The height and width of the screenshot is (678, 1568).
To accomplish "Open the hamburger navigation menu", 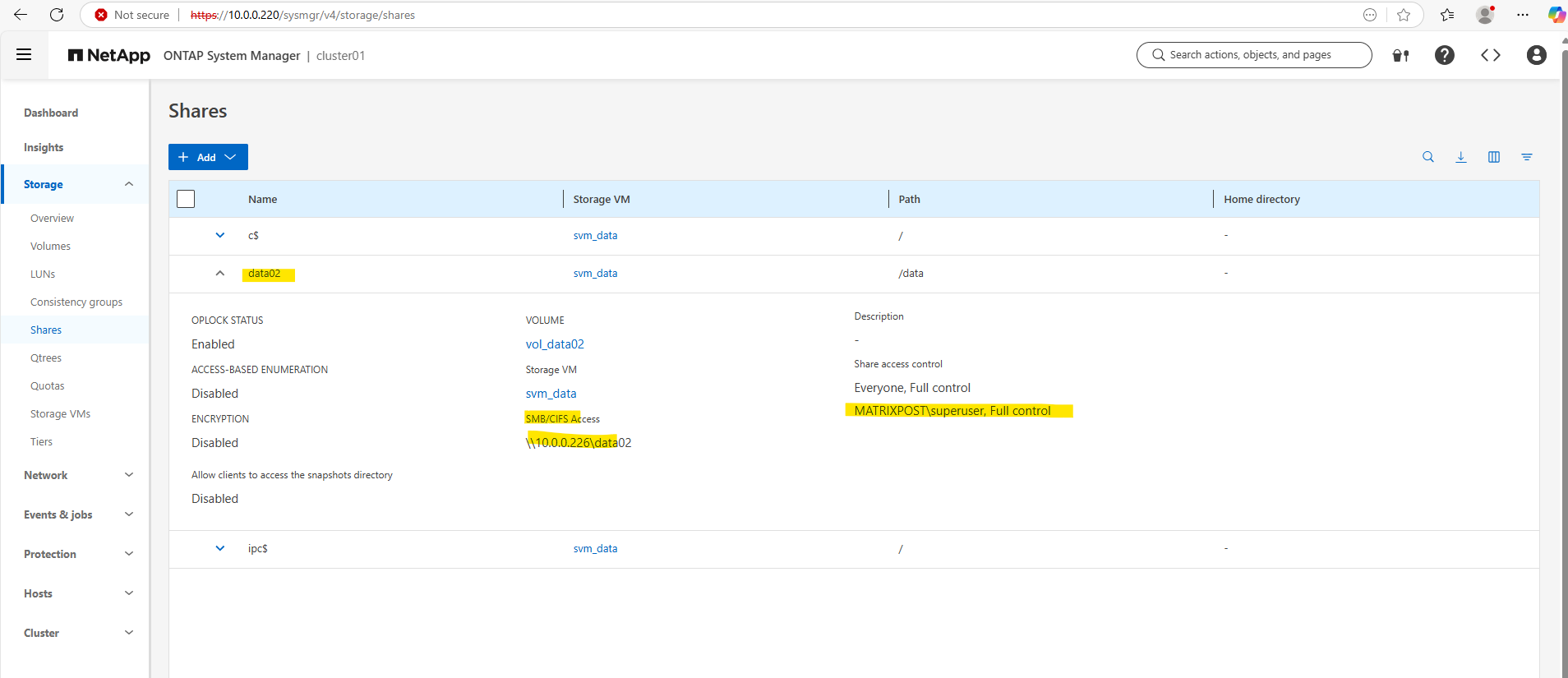I will coord(24,55).
